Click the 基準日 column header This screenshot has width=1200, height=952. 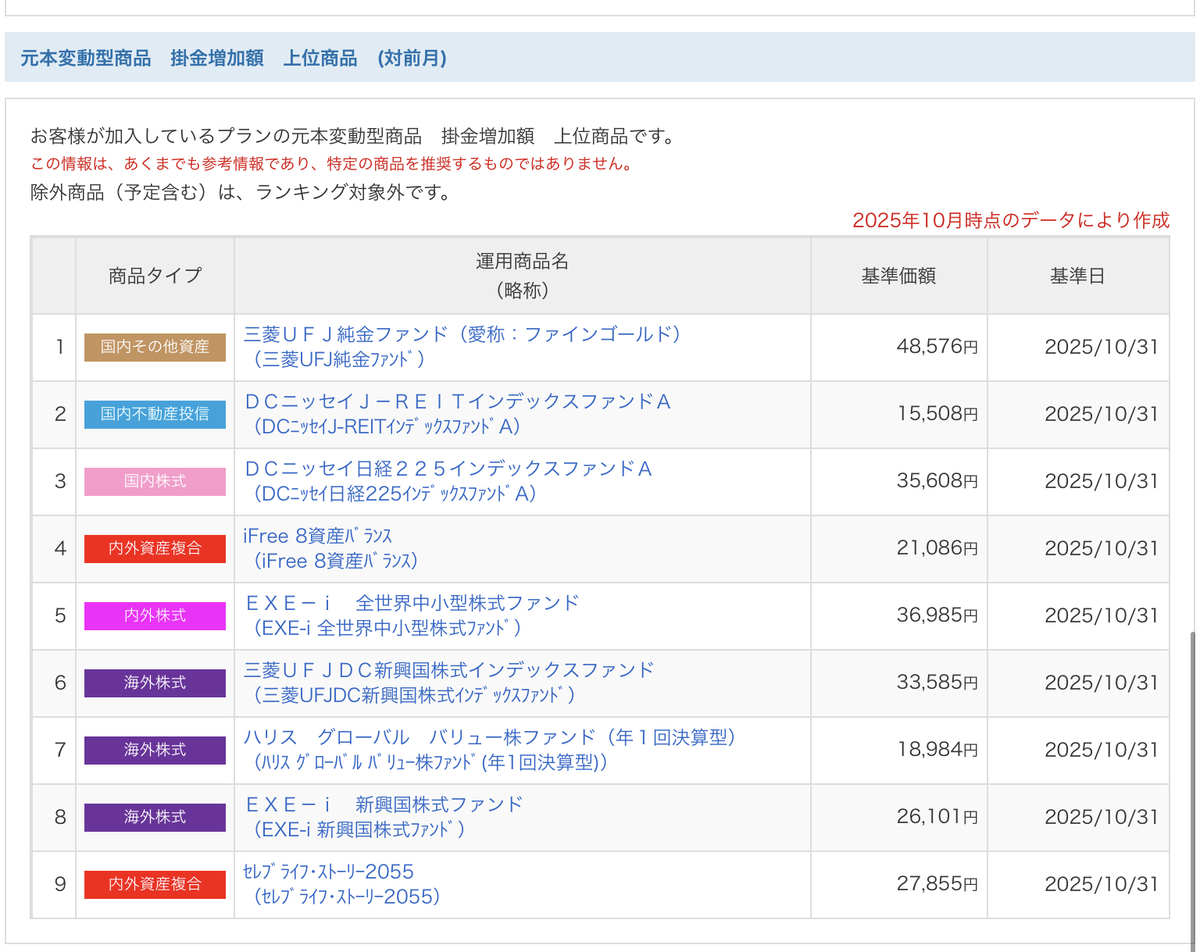click(1078, 276)
